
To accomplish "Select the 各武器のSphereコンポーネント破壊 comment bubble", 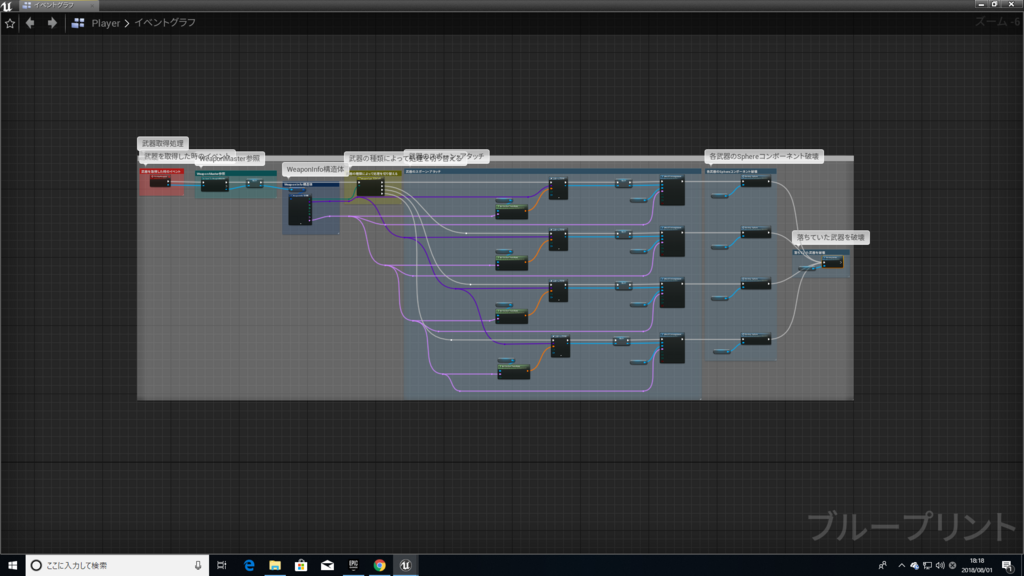I will point(763,156).
